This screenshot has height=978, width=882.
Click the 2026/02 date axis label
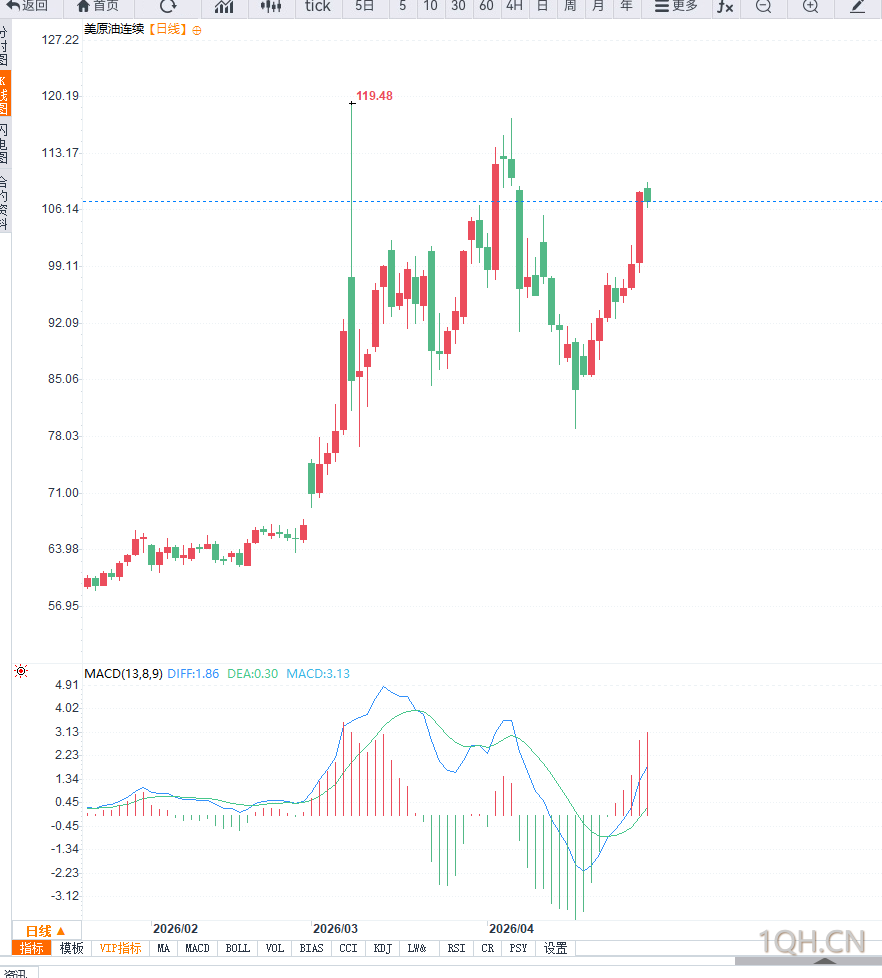click(175, 929)
